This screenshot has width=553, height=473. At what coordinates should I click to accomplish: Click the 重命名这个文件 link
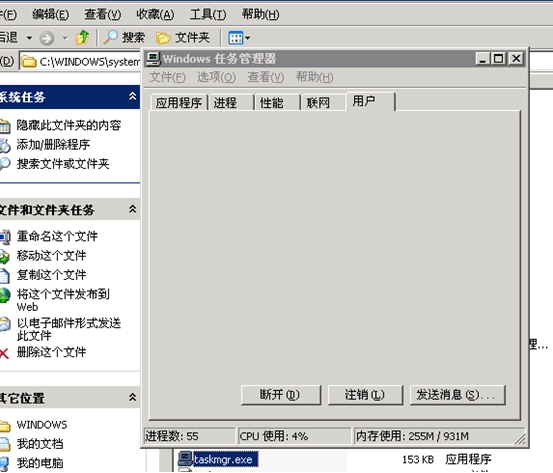[57, 236]
